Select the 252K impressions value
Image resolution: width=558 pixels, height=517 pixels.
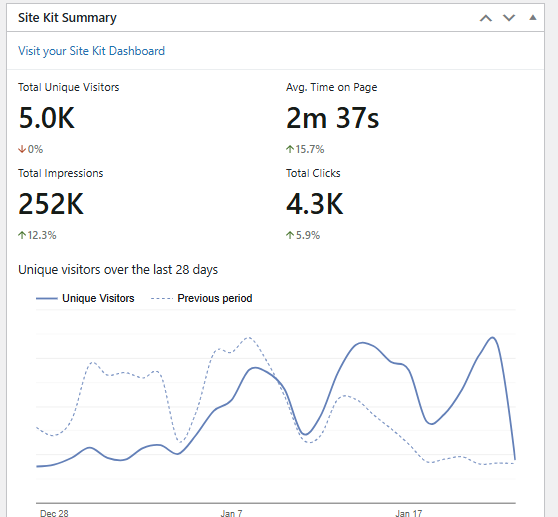(x=51, y=204)
